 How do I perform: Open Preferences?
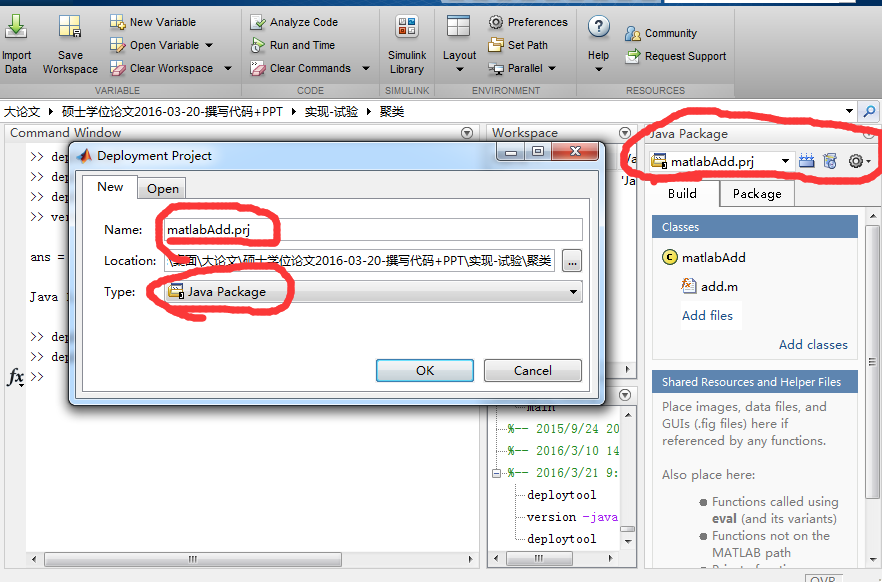(x=528, y=22)
